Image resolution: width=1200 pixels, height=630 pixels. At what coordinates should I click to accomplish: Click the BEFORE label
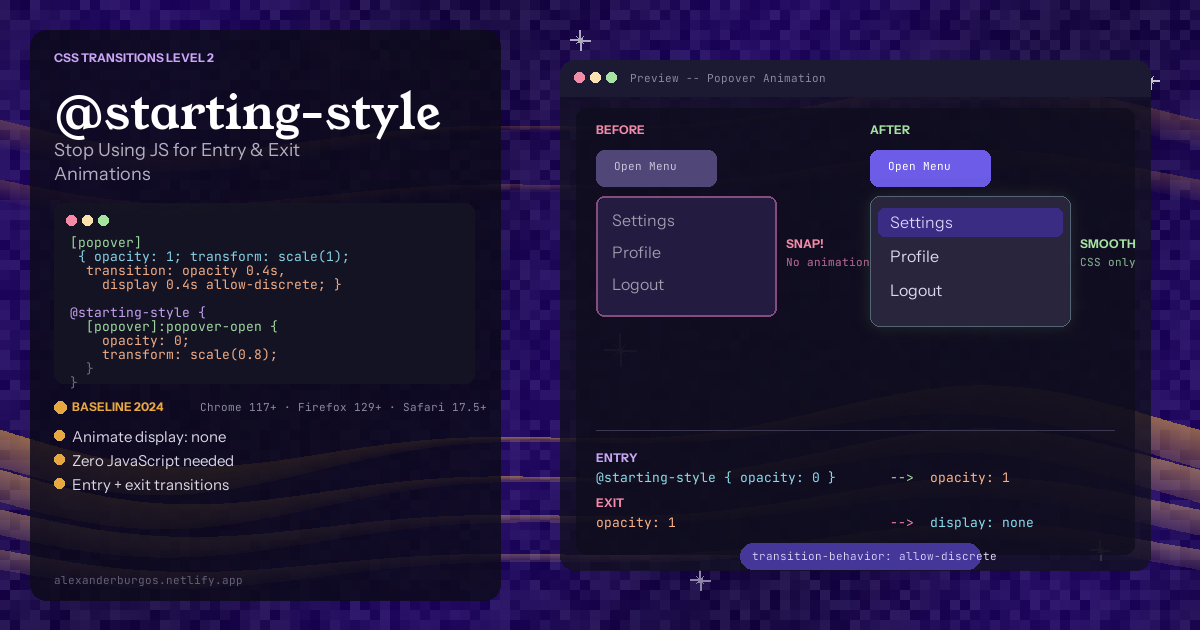pos(620,130)
